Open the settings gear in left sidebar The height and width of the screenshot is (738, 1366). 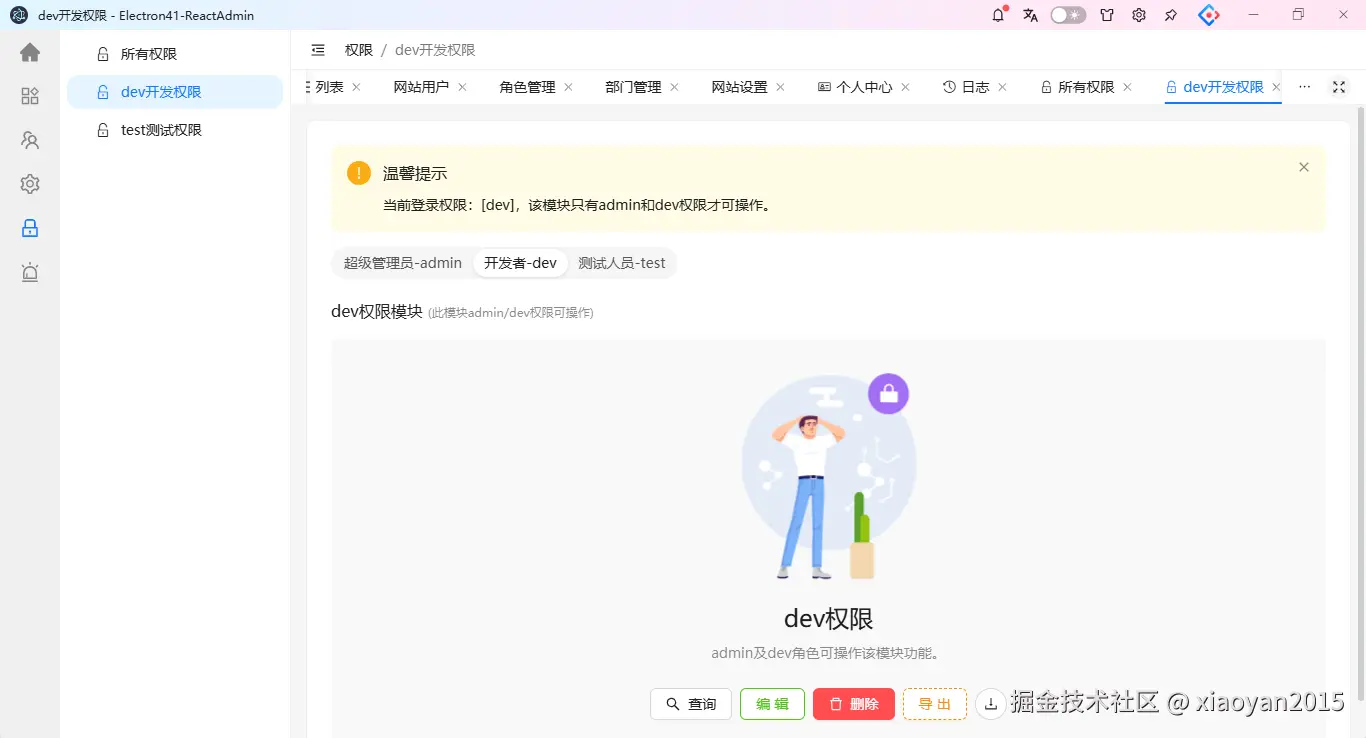point(30,184)
